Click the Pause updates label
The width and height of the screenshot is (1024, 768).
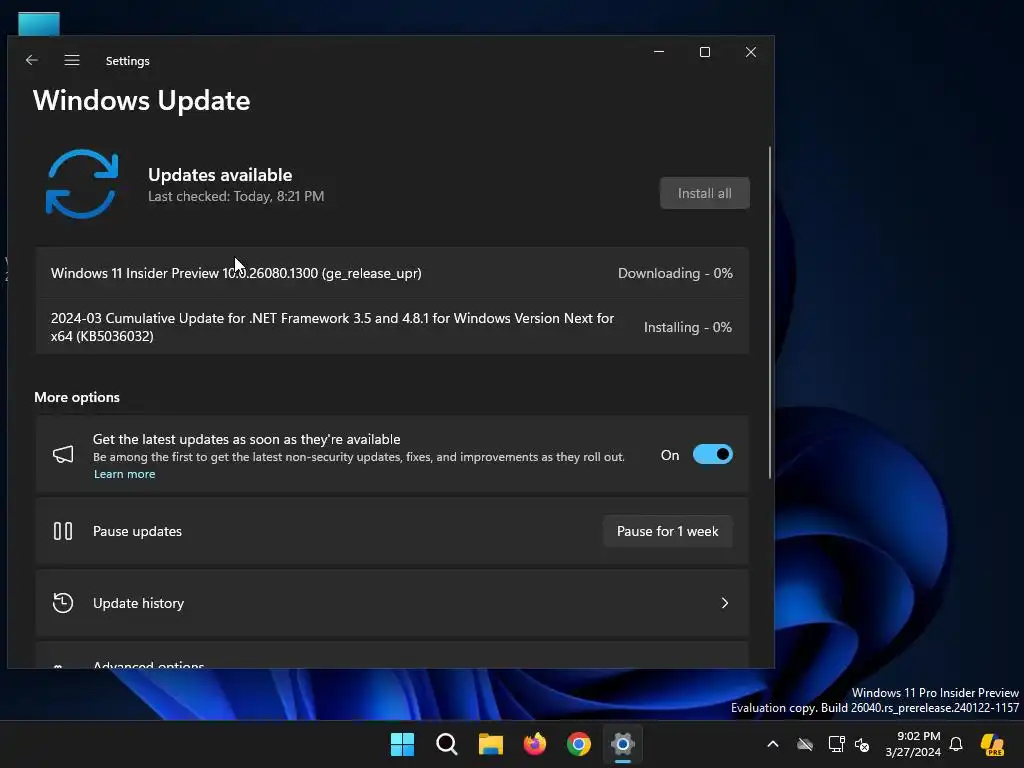137,531
